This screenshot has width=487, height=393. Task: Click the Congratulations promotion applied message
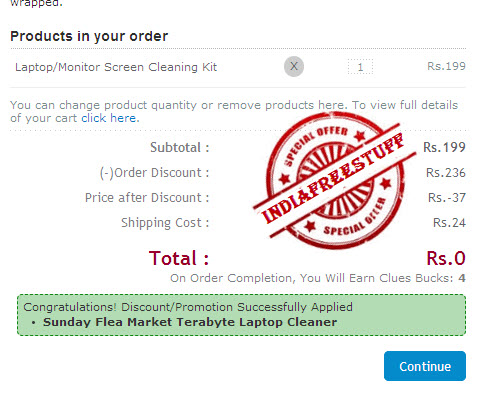click(x=188, y=307)
